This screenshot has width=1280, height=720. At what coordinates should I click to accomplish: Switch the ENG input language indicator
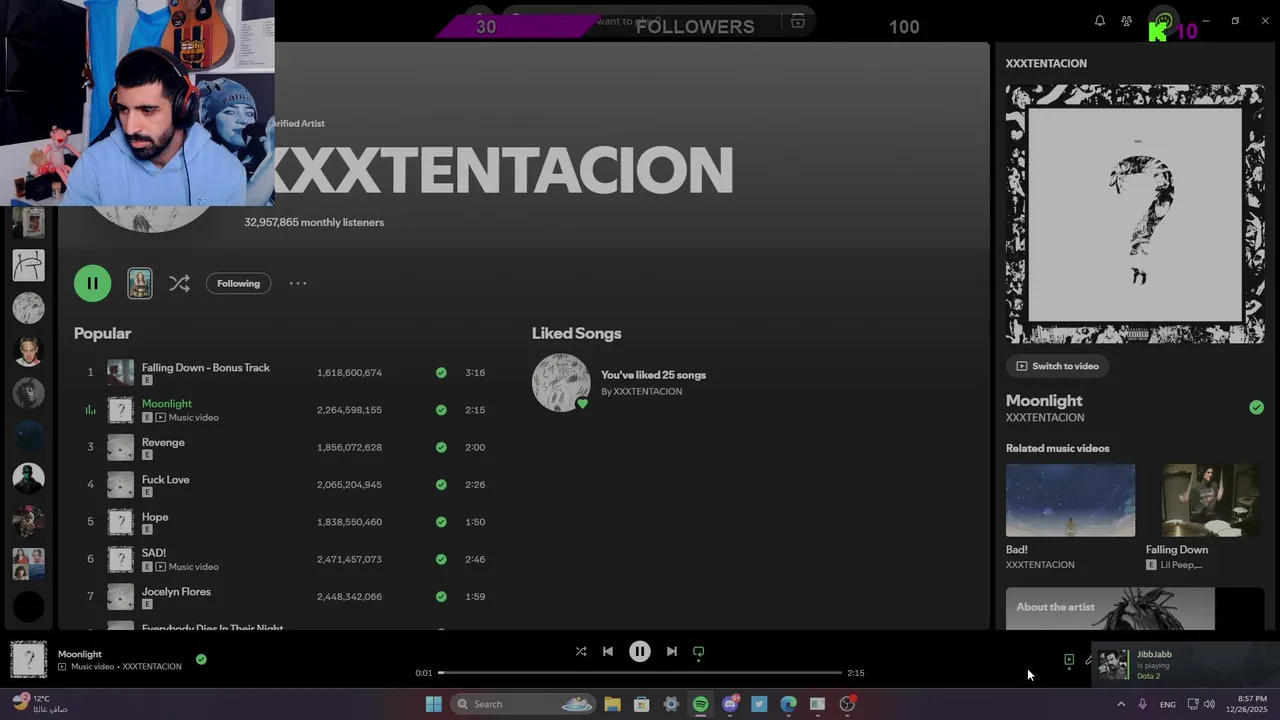pos(1167,705)
